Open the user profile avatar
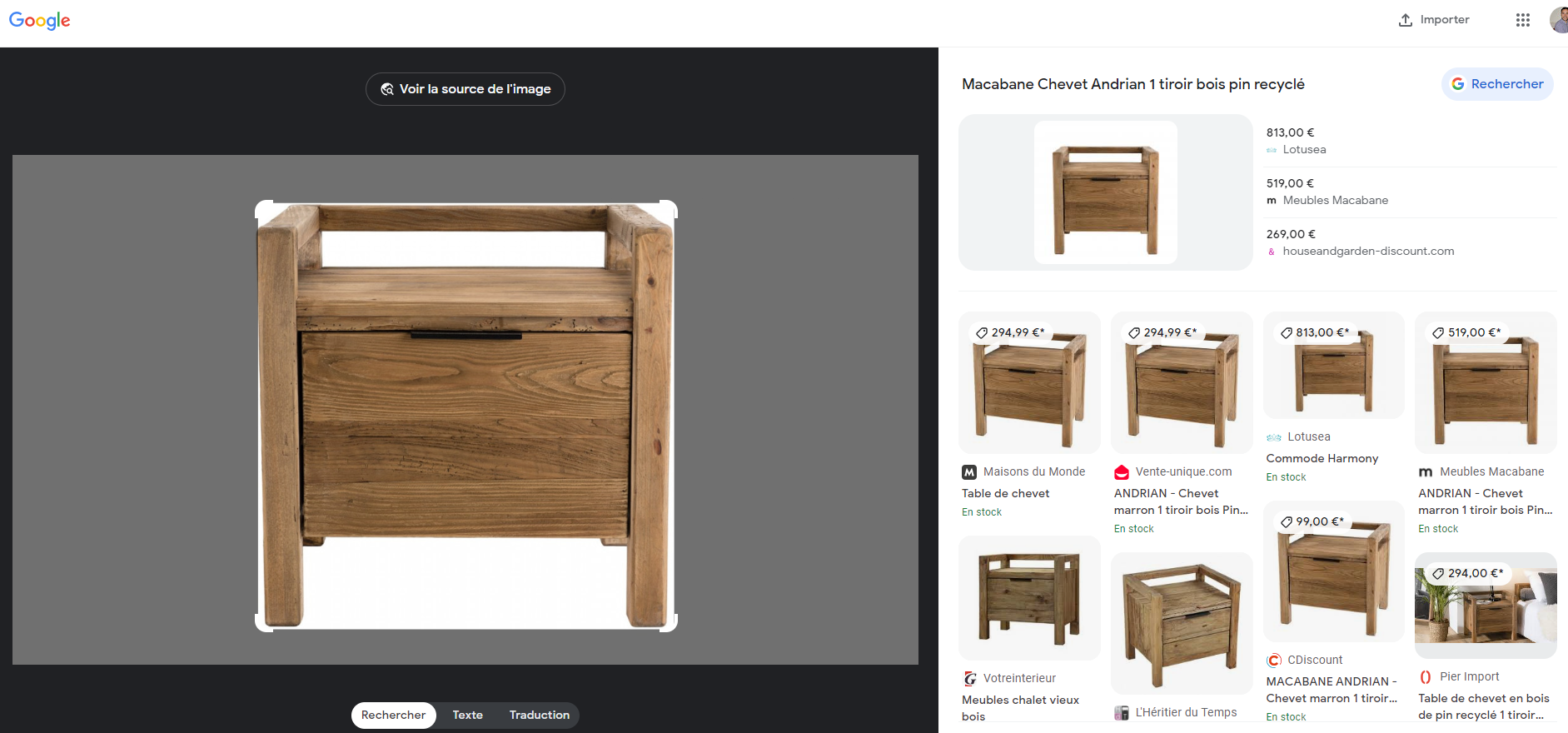 tap(1559, 20)
